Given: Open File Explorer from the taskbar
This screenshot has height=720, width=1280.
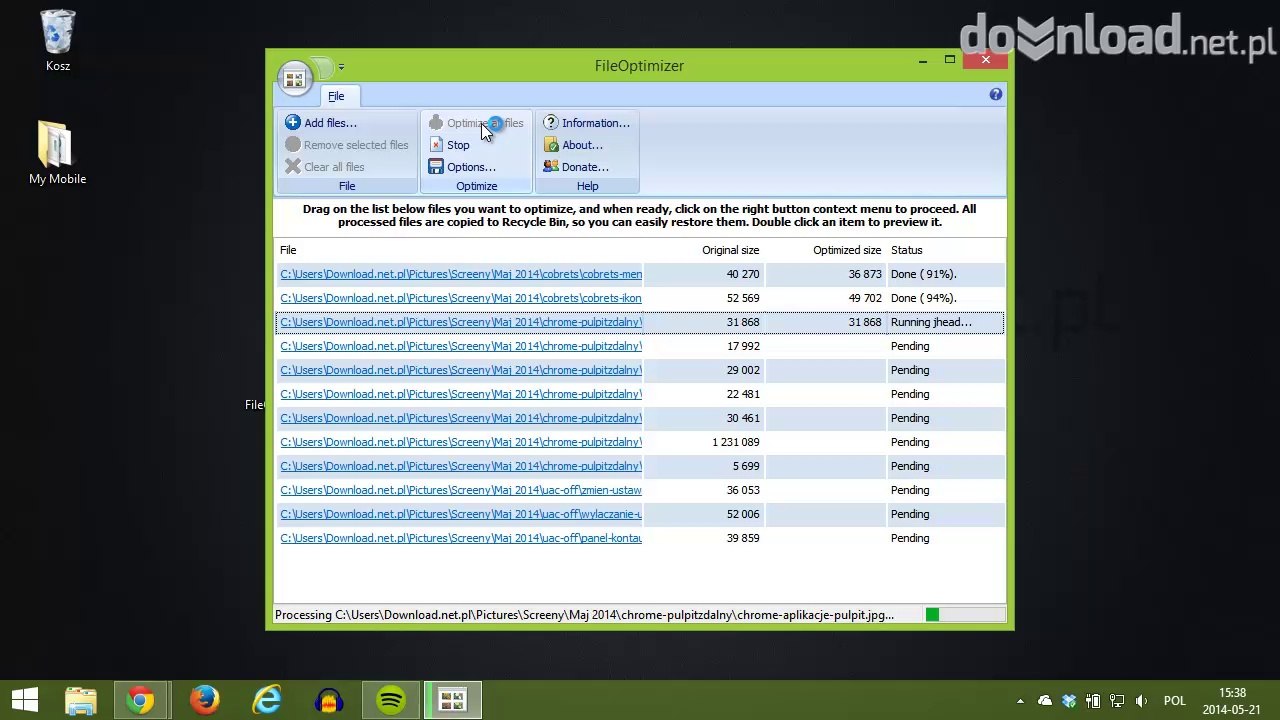Looking at the screenshot, I should point(80,700).
